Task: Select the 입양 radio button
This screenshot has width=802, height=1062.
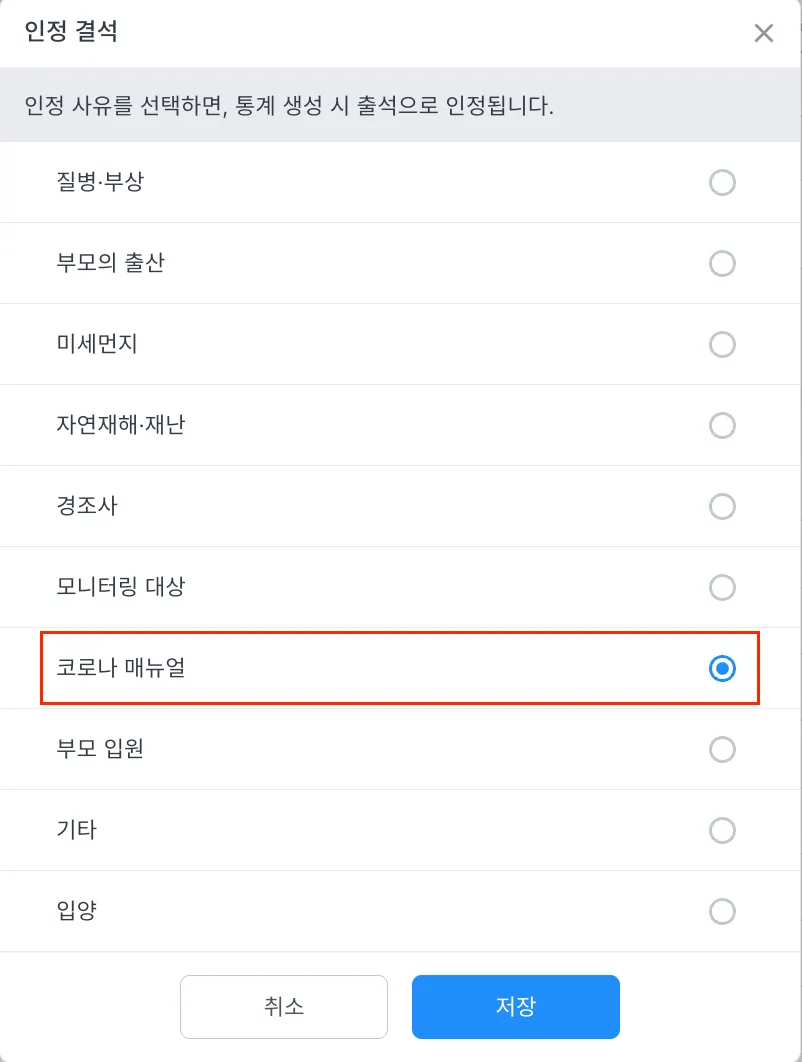Action: point(722,912)
